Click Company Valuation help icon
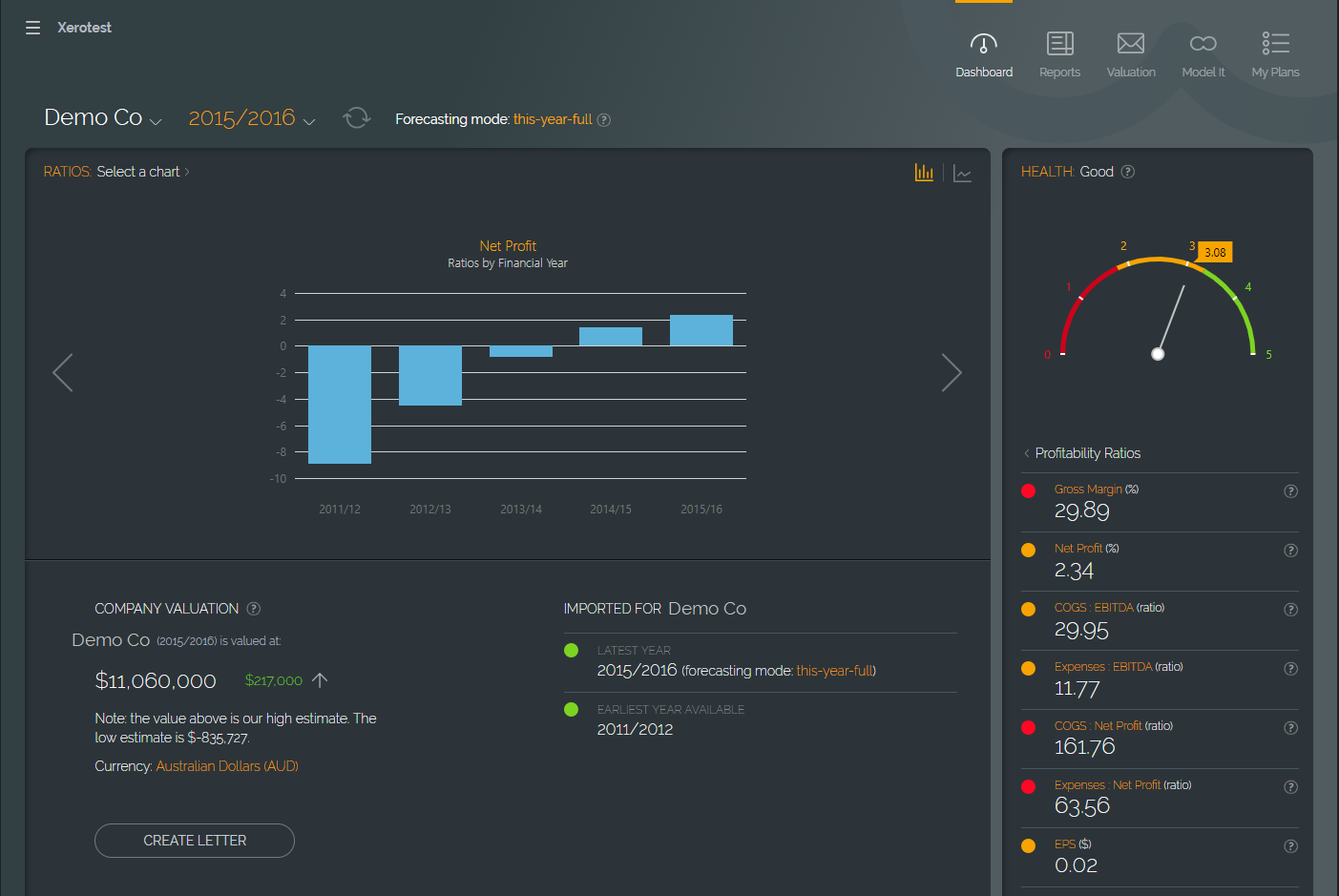Image resolution: width=1339 pixels, height=896 pixels. click(x=254, y=609)
